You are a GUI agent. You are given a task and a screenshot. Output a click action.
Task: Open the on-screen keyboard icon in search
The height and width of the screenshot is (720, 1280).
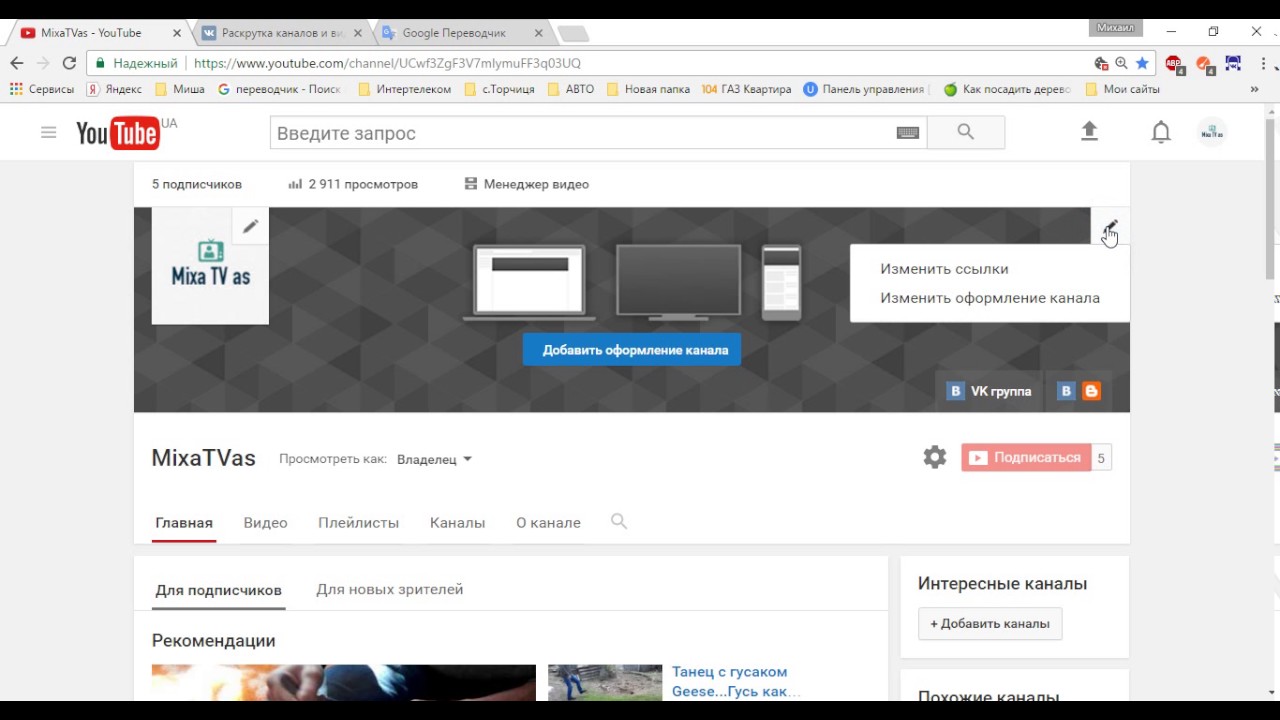(907, 132)
